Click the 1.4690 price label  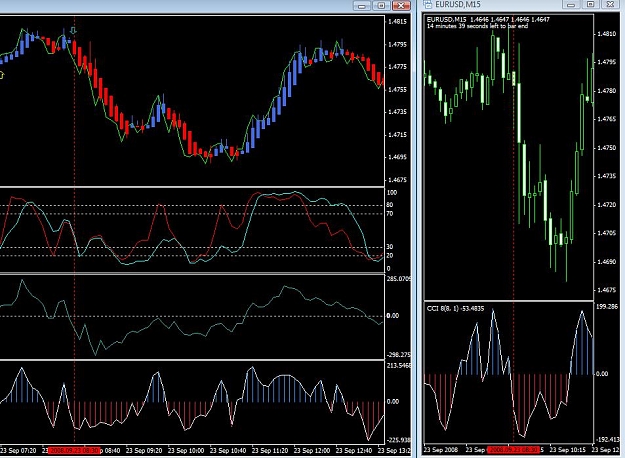pos(606,261)
